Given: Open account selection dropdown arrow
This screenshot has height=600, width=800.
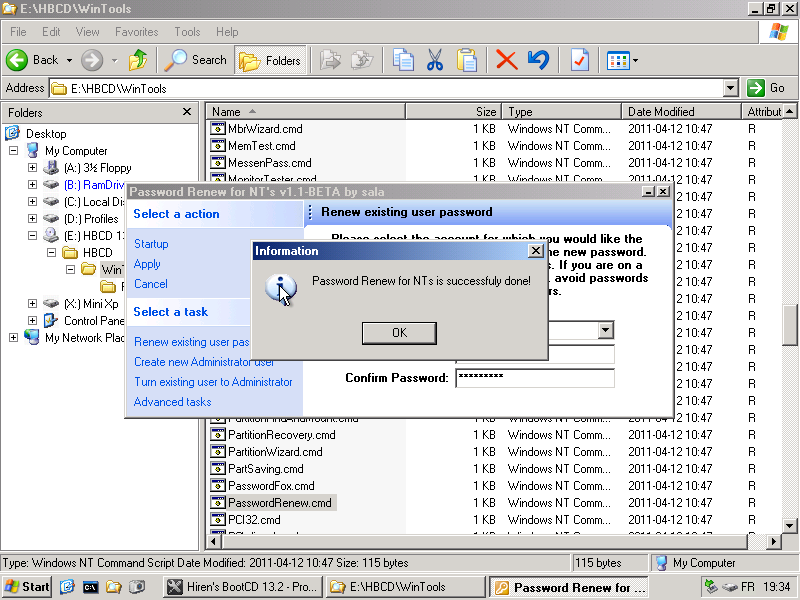Looking at the screenshot, I should [x=606, y=330].
